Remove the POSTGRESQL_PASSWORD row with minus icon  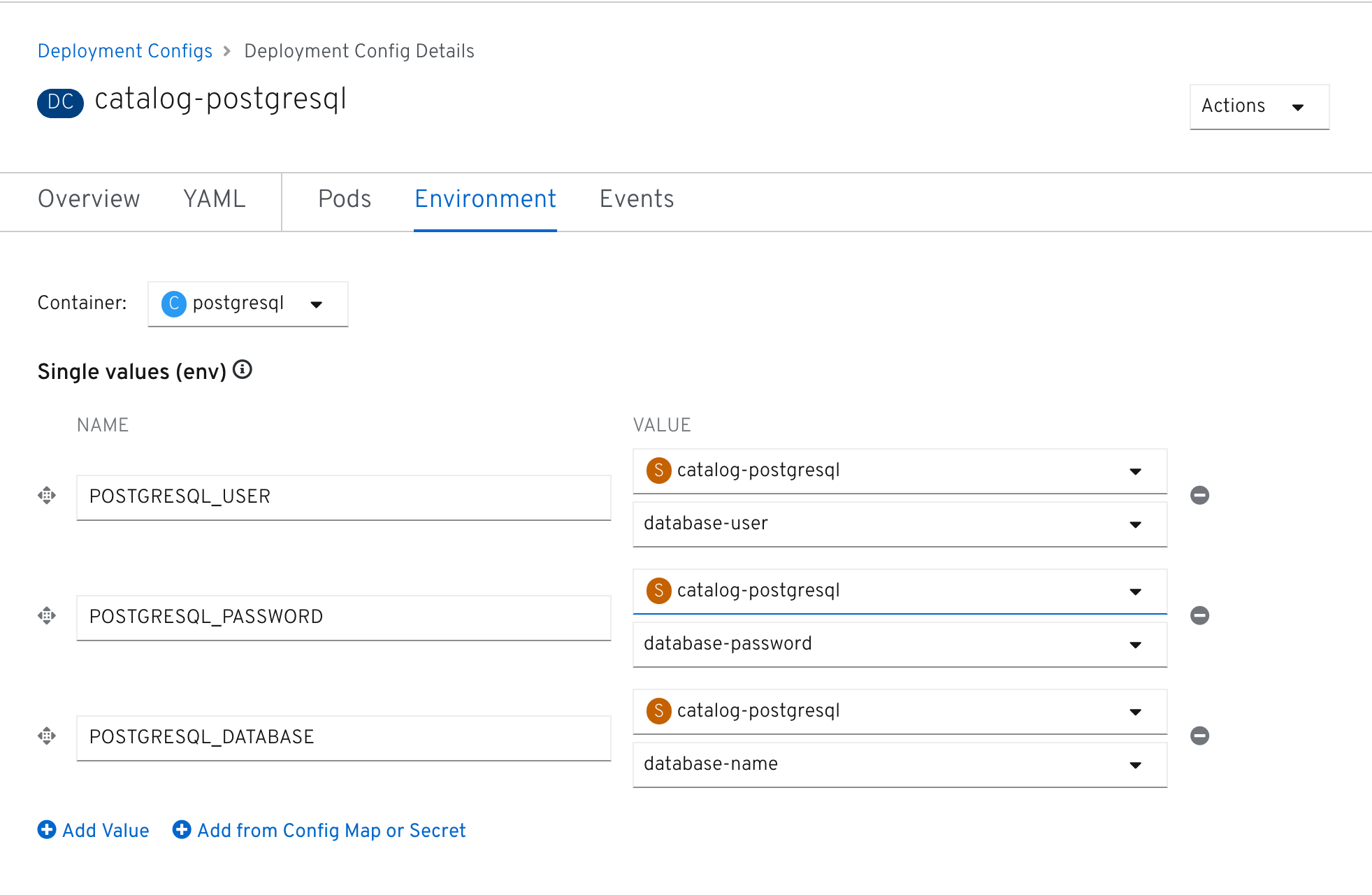coord(1199,615)
